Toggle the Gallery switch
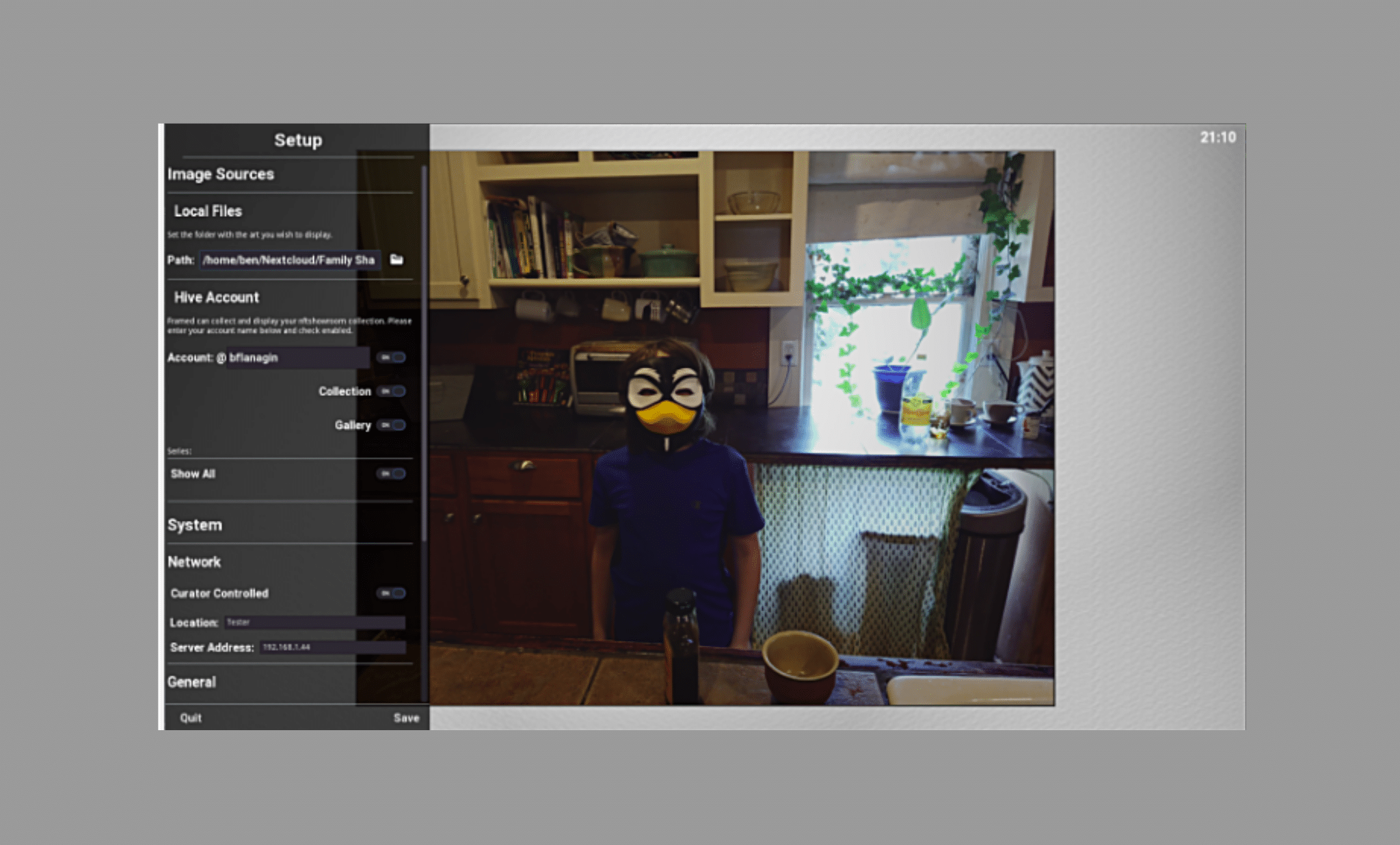 point(392,425)
